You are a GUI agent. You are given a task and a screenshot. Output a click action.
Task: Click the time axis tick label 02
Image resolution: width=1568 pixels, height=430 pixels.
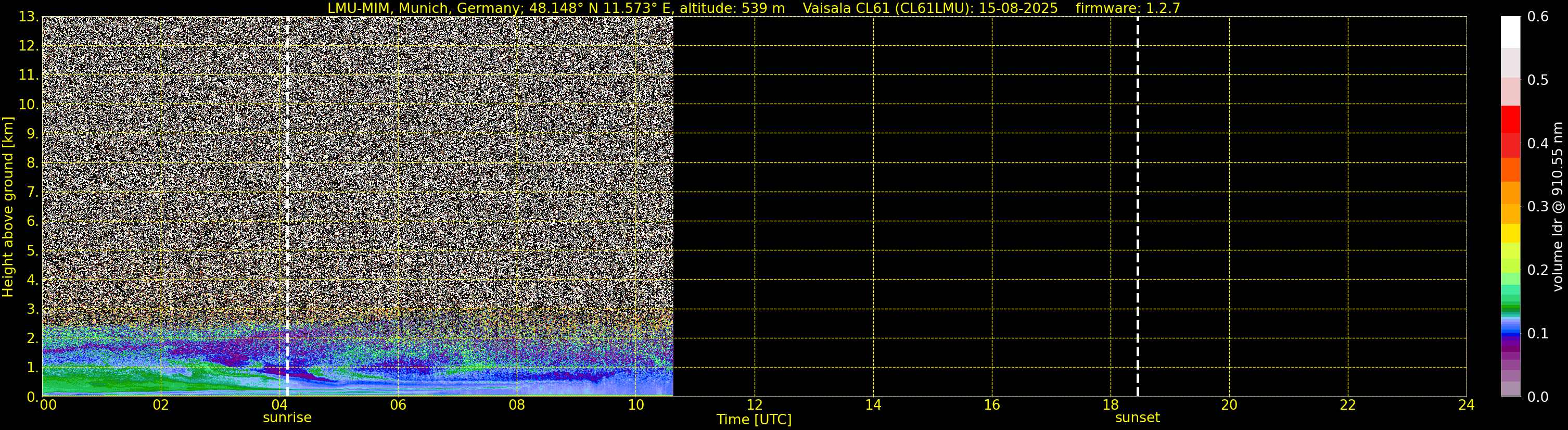point(161,405)
